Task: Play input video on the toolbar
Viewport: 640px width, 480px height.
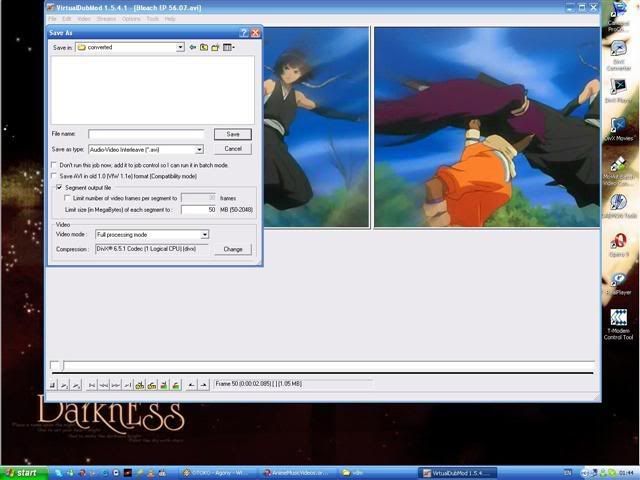Action: [x=64, y=384]
